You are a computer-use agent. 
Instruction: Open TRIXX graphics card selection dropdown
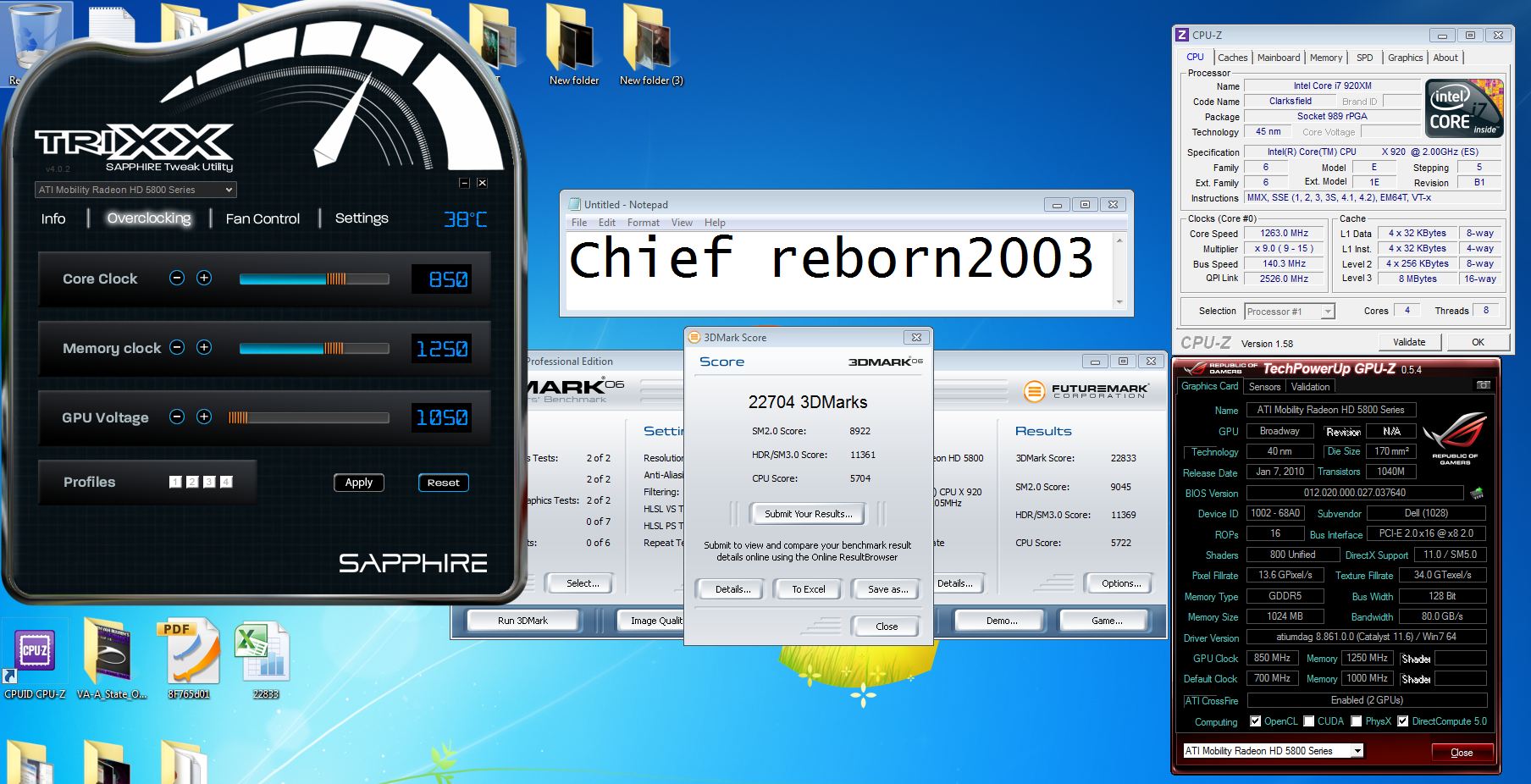(135, 190)
